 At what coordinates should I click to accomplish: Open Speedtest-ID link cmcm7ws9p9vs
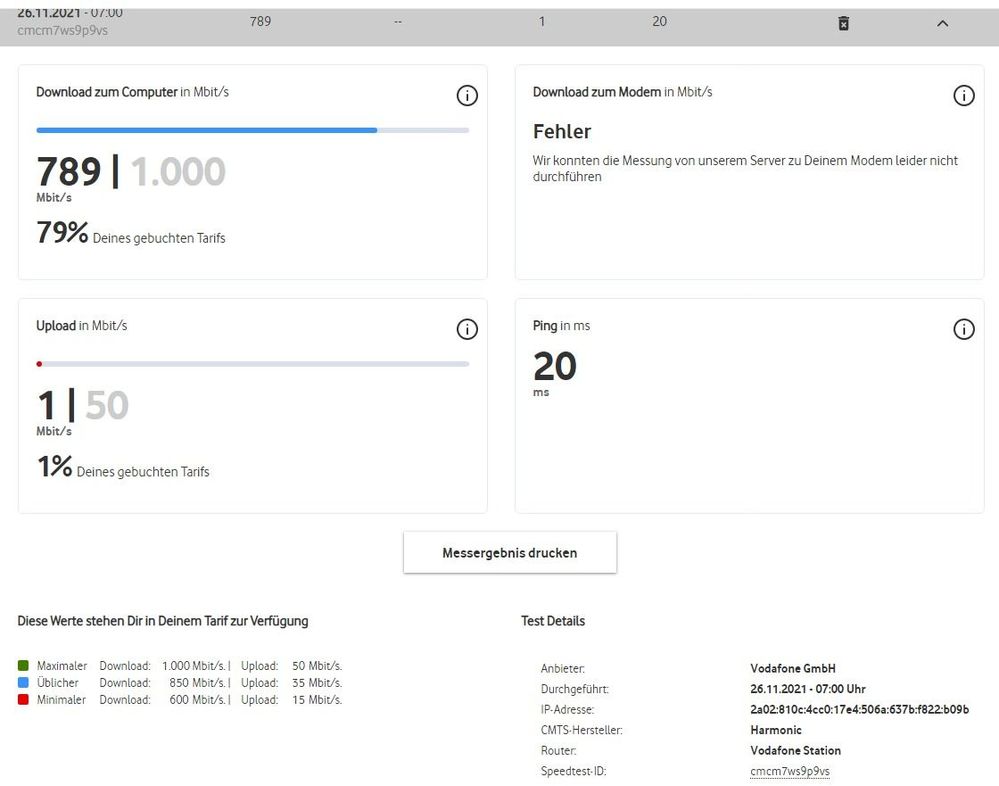coord(790,771)
